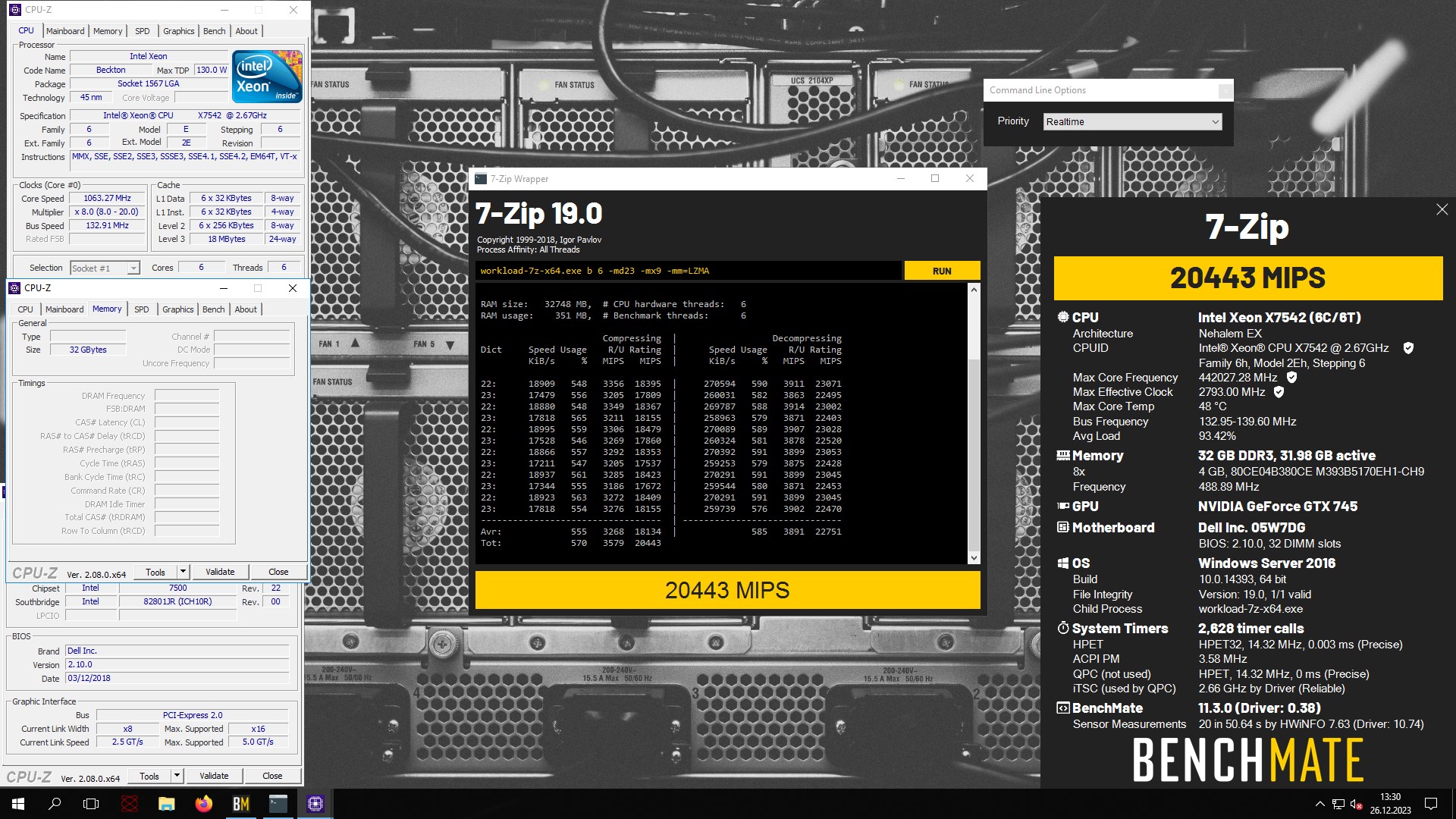Open Task View from the taskbar
The width and height of the screenshot is (1456, 819).
click(91, 804)
